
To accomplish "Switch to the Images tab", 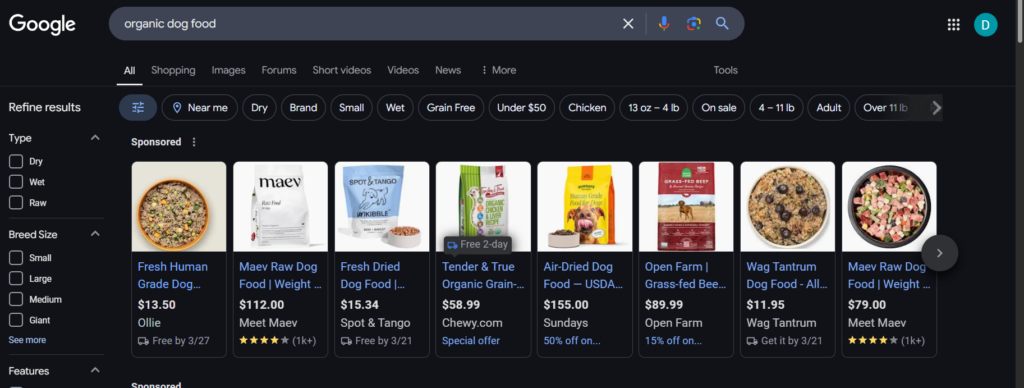I will click(x=229, y=70).
